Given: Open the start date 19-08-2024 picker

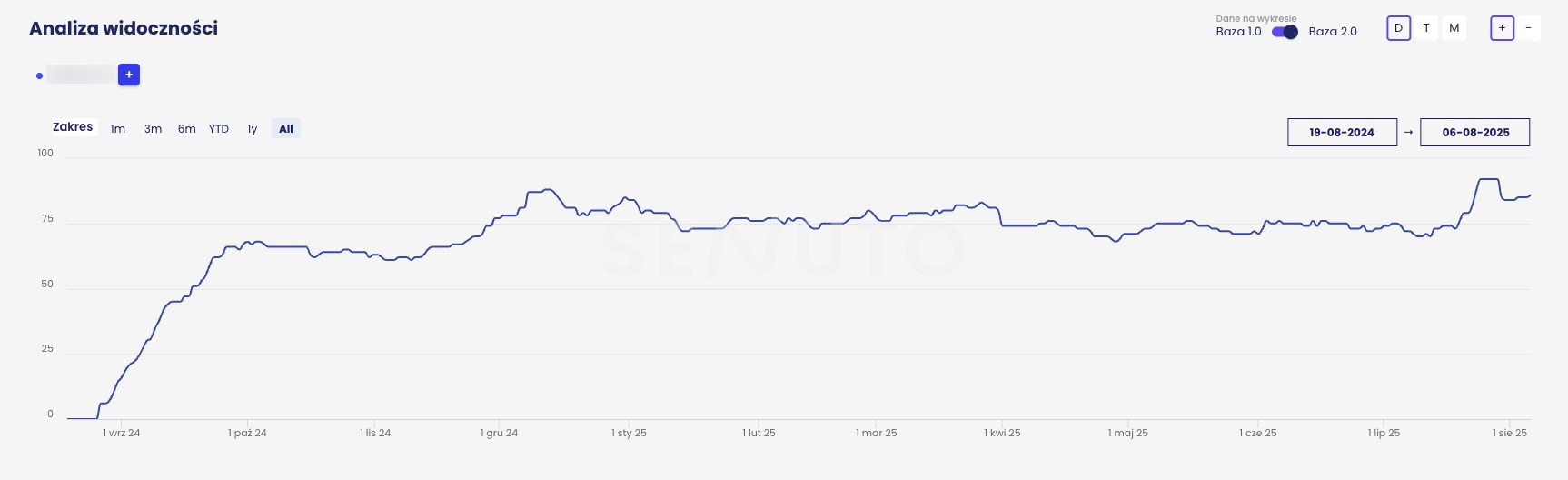Looking at the screenshot, I should click(x=1341, y=132).
